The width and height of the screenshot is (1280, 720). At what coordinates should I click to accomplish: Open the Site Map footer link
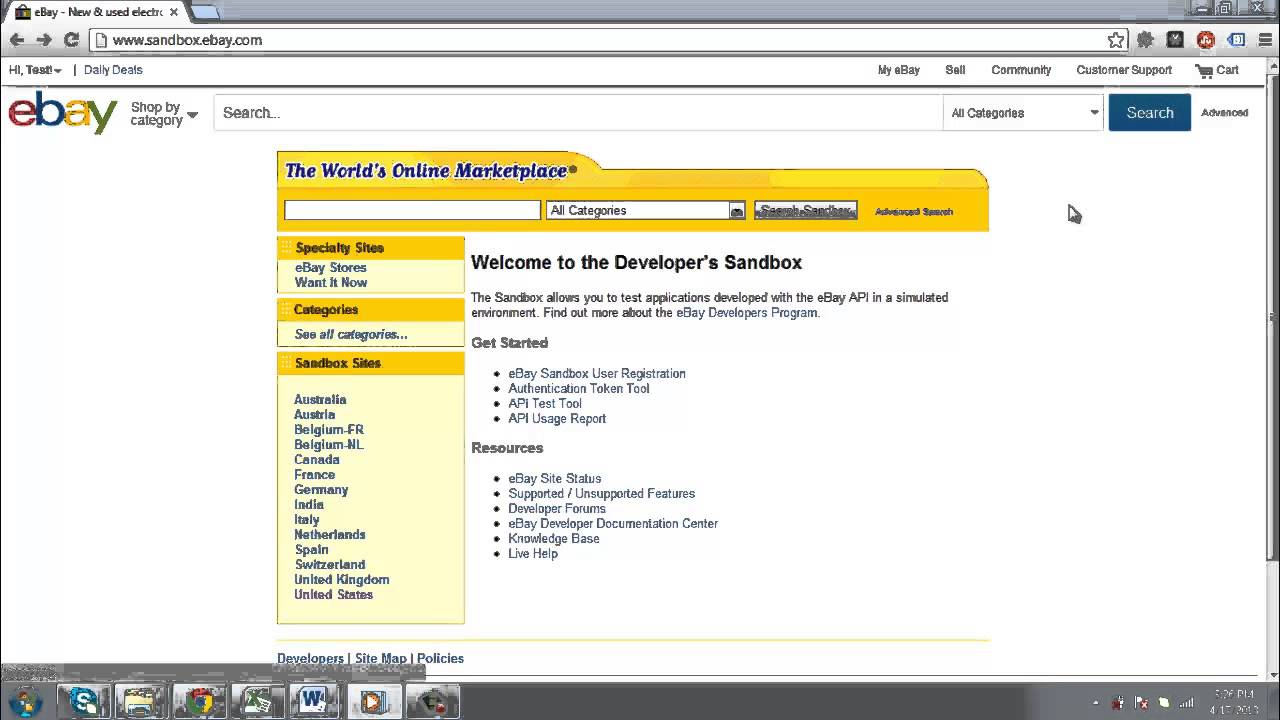tap(381, 659)
